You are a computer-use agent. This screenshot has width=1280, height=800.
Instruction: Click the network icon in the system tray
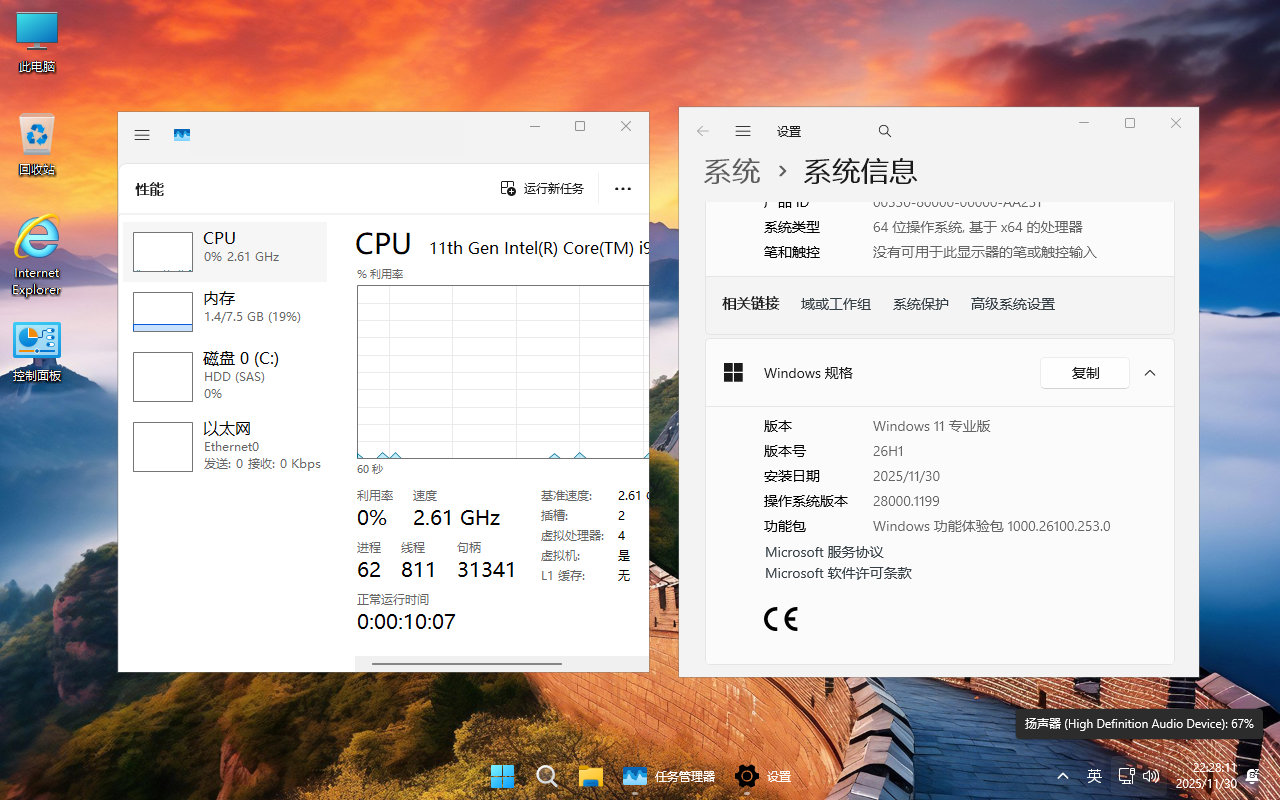click(x=1127, y=775)
